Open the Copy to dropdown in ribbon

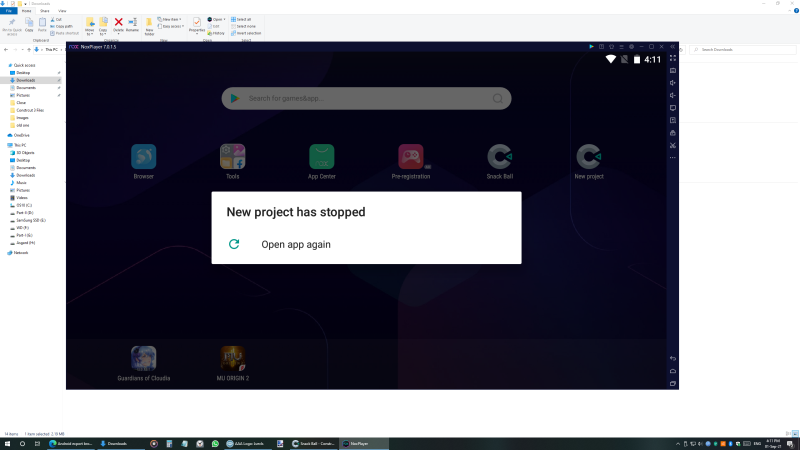pos(103,26)
